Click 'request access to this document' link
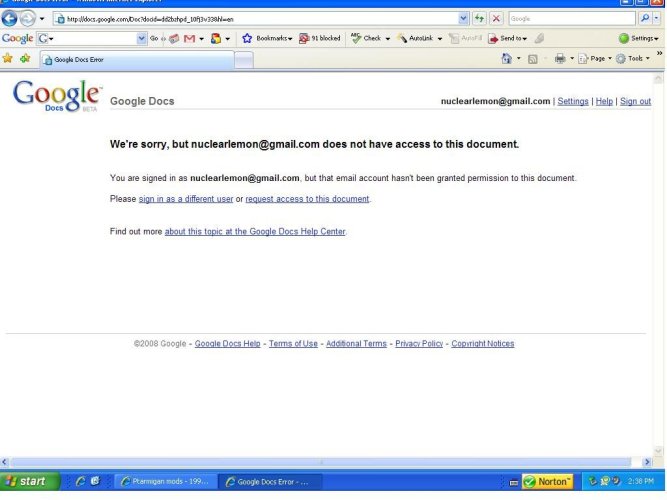The height and width of the screenshot is (500, 667). click(307, 199)
